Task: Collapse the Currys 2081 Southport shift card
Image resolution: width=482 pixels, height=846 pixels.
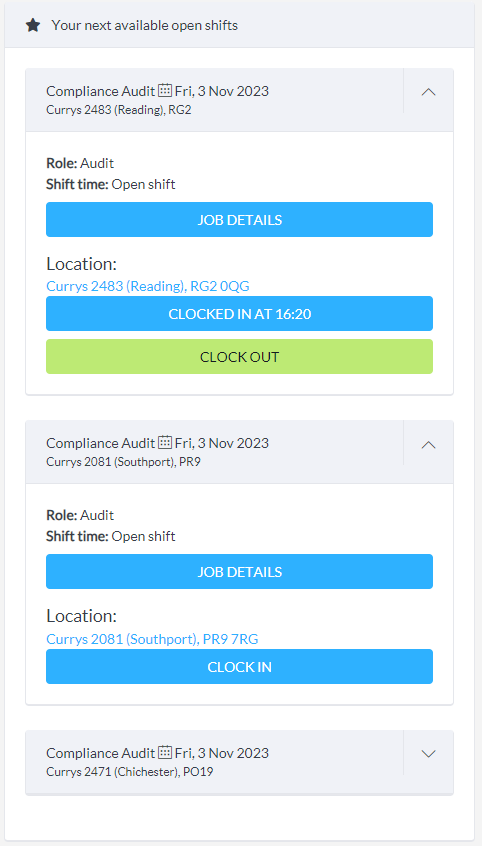Action: click(428, 444)
